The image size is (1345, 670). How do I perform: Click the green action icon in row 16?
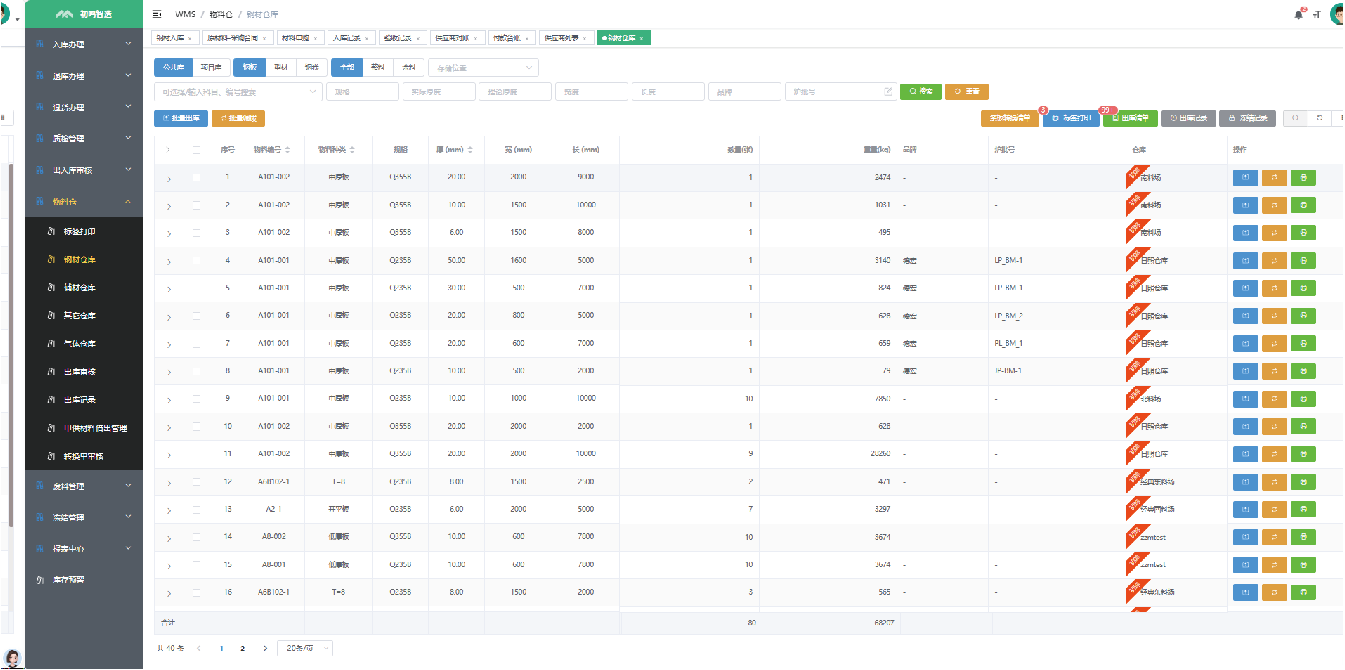(x=1303, y=592)
